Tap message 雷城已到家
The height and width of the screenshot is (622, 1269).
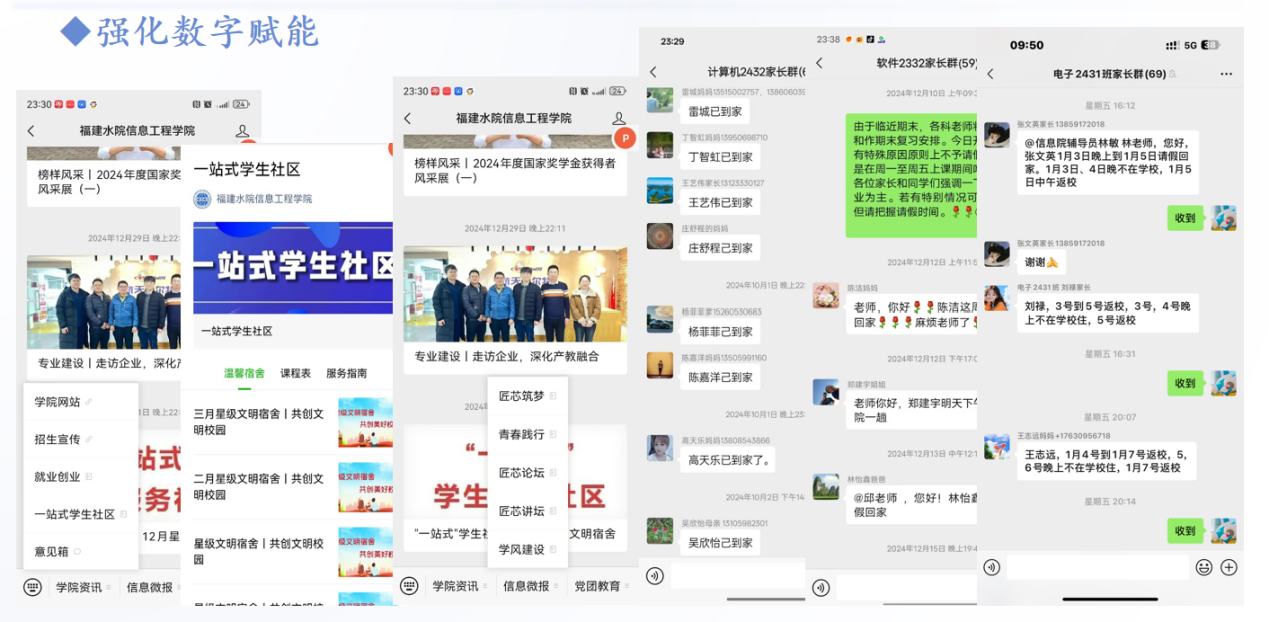[715, 112]
